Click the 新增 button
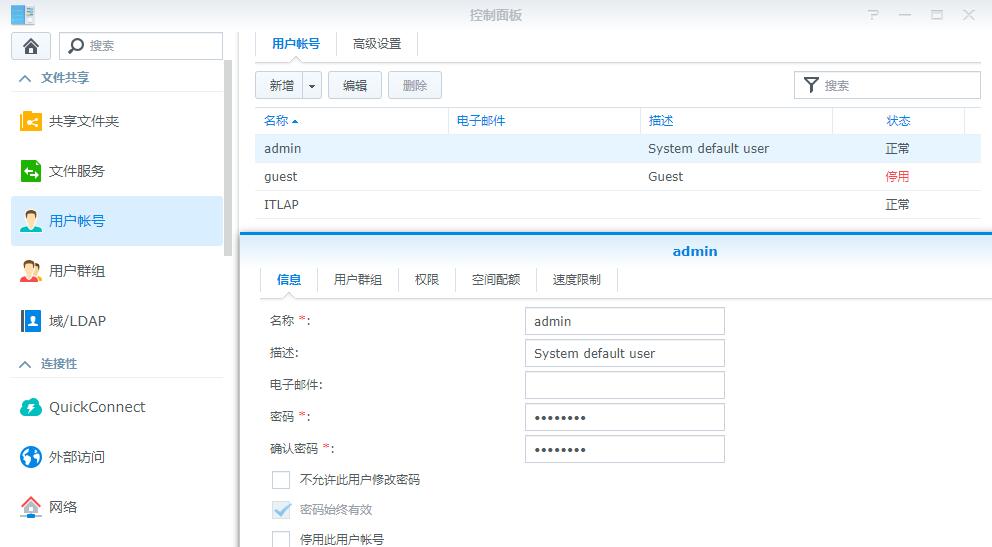 [x=280, y=86]
